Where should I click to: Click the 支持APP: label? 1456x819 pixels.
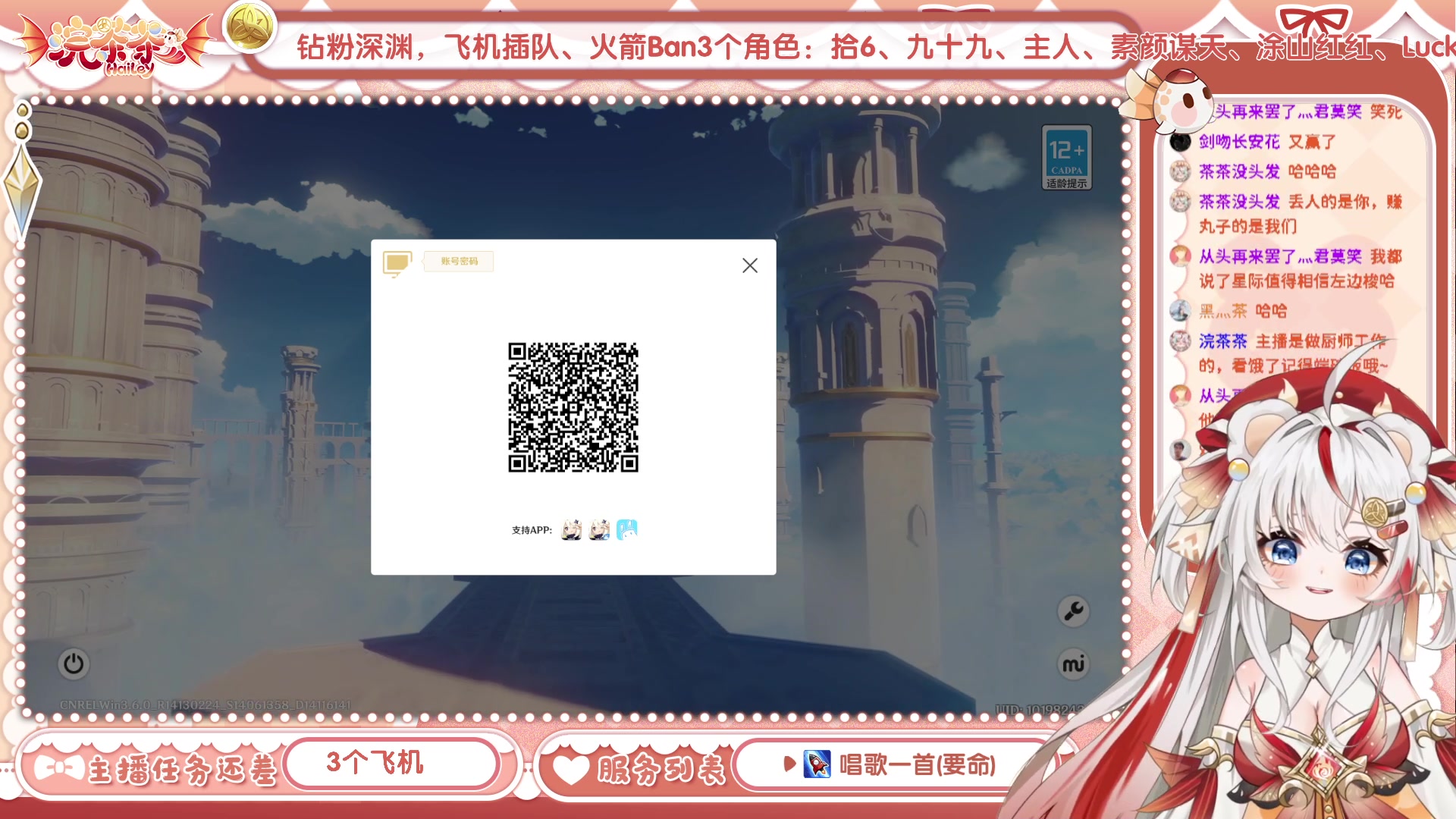click(x=532, y=530)
